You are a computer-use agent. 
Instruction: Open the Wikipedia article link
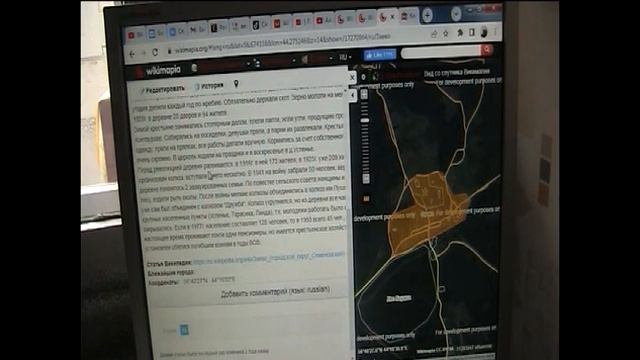(x=269, y=258)
